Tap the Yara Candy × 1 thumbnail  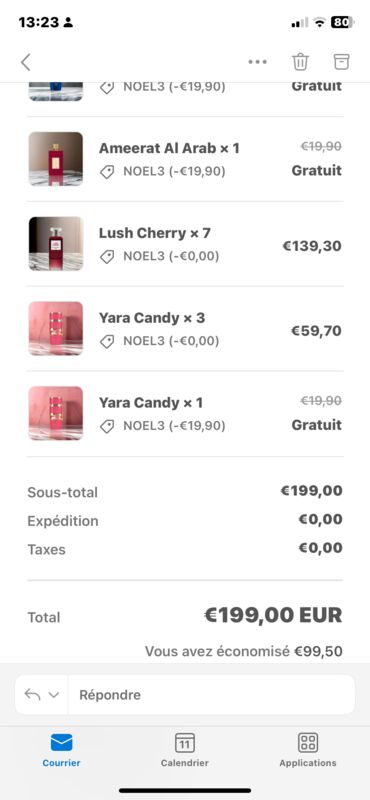click(x=56, y=413)
